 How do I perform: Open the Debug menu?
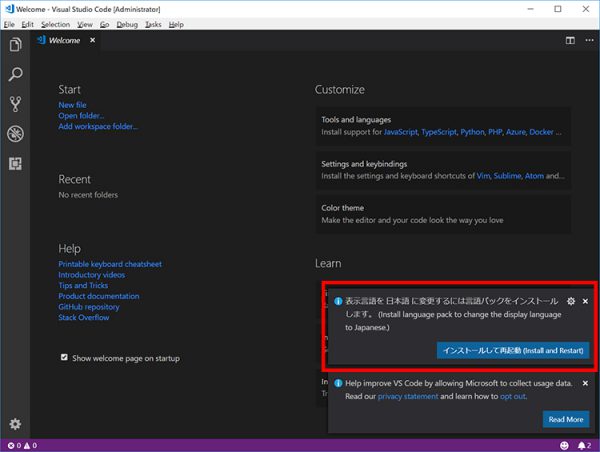coord(127,24)
